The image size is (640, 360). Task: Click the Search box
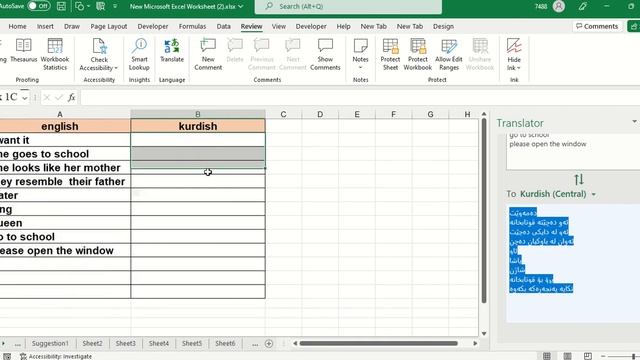[348, 7]
